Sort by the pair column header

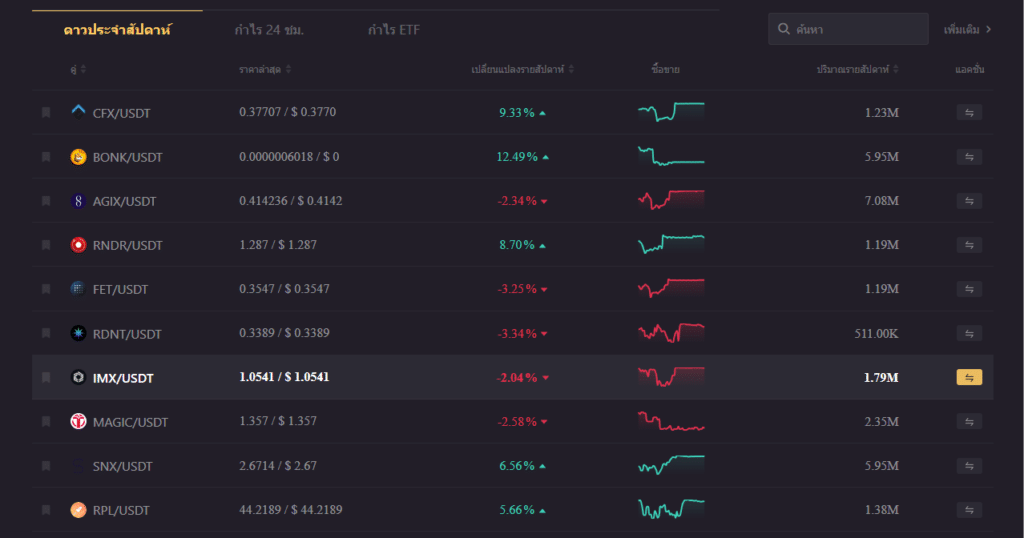click(78, 69)
